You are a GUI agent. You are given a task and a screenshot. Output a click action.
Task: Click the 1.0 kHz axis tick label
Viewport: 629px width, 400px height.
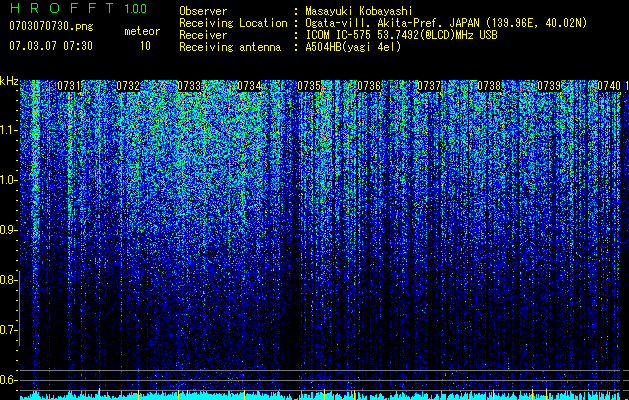click(8, 180)
